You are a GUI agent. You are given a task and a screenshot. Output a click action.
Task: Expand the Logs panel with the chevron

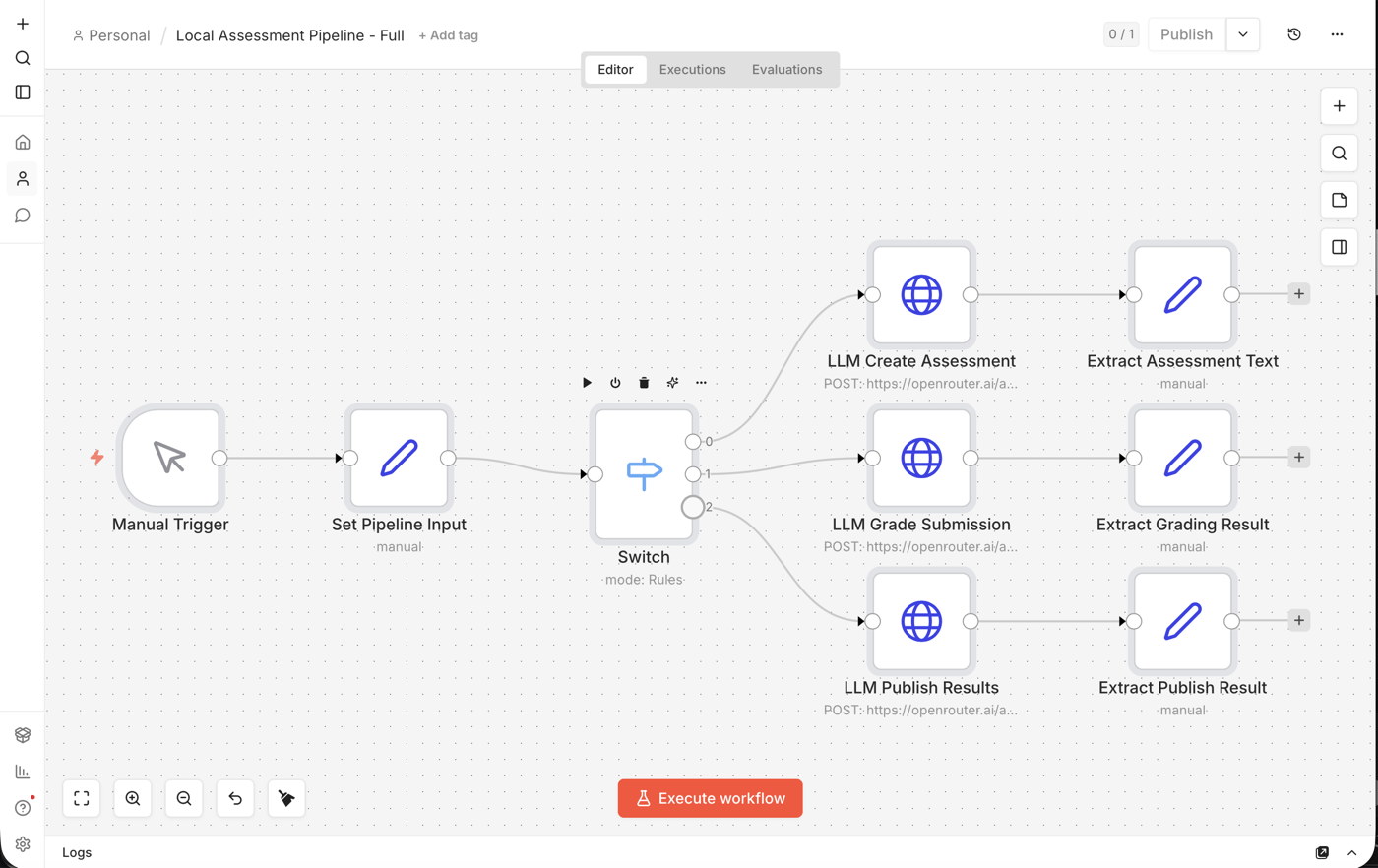pyautogui.click(x=1352, y=853)
